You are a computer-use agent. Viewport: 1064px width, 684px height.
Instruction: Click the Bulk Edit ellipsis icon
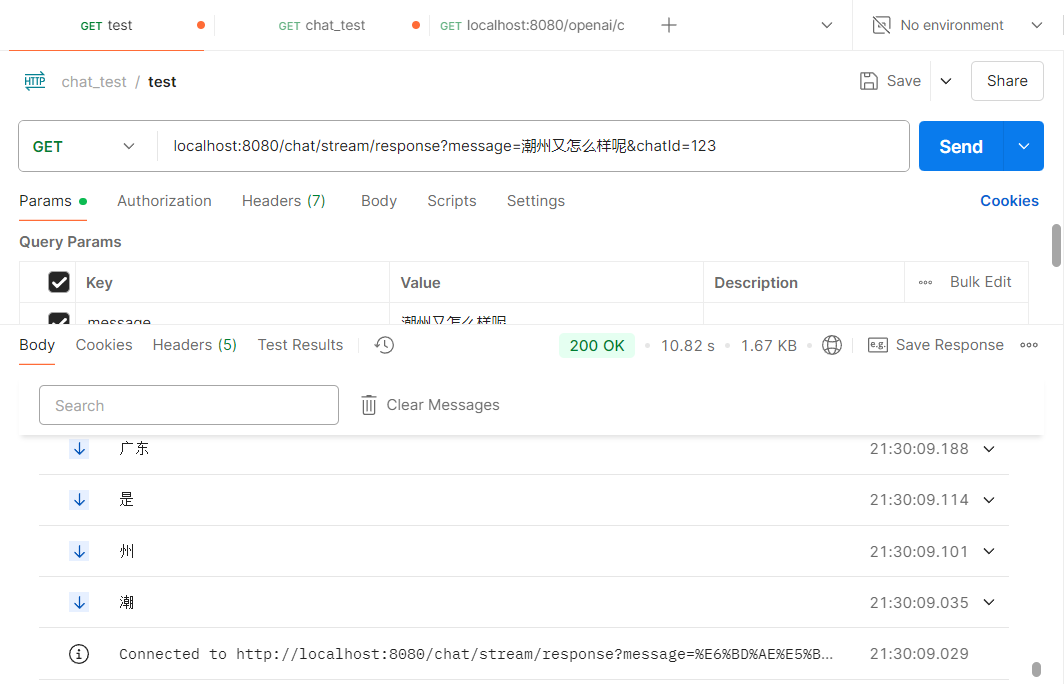[x=925, y=282]
